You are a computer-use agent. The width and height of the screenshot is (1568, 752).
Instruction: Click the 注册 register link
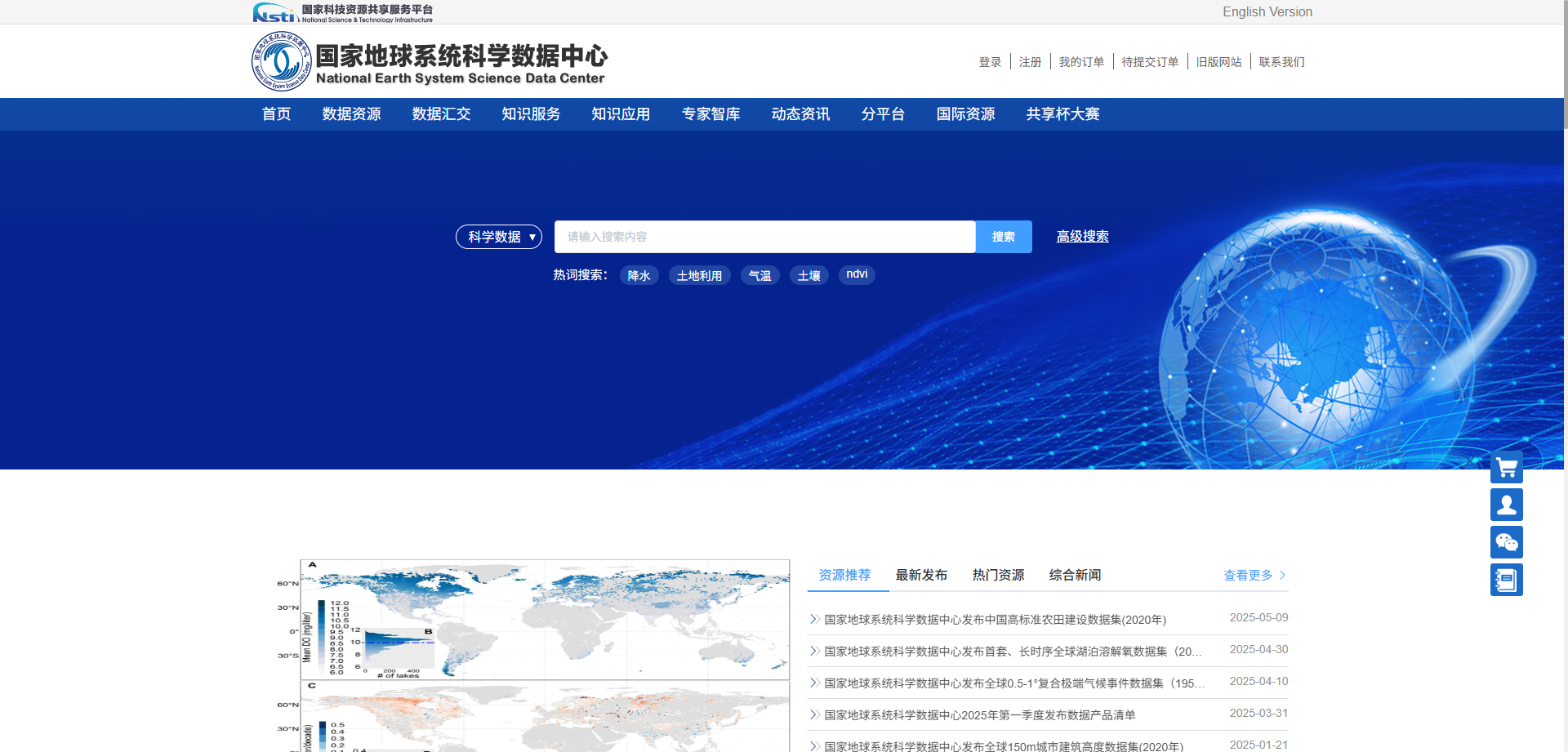tap(1031, 62)
